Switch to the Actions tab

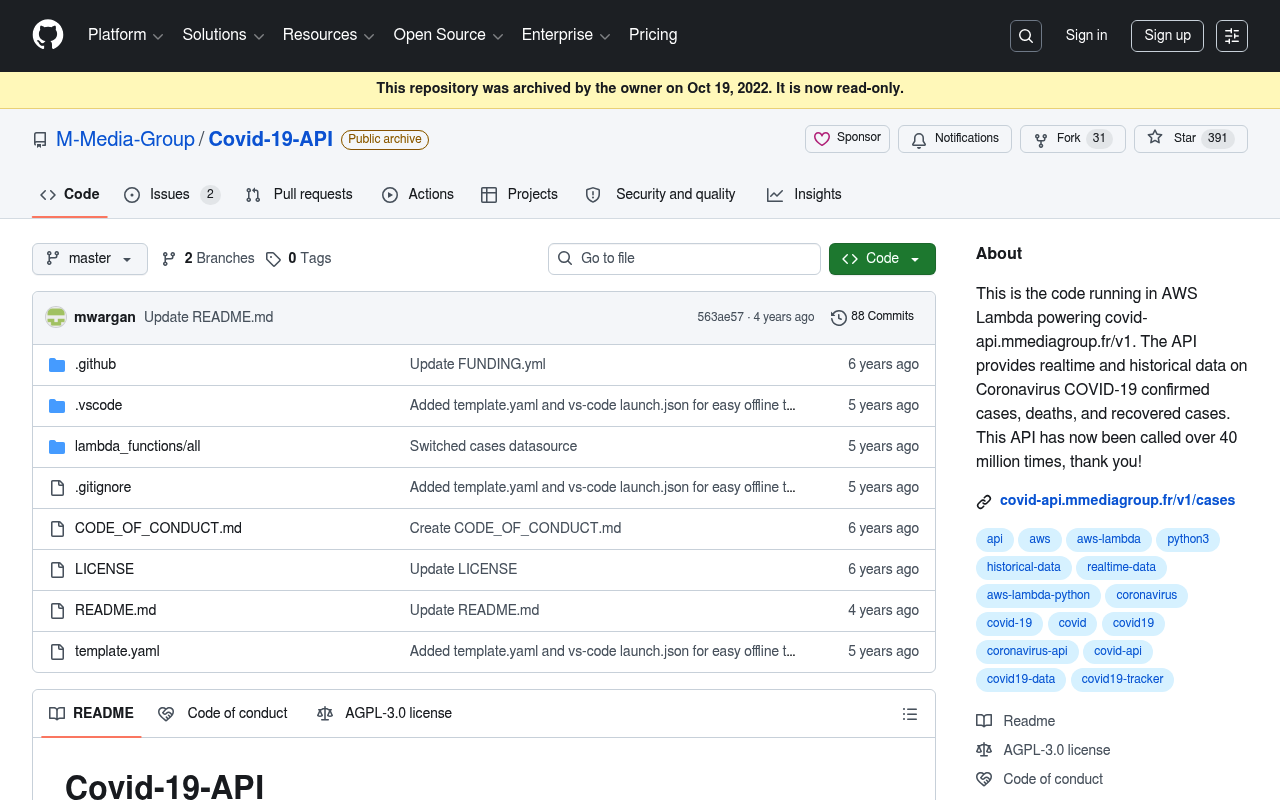click(418, 195)
